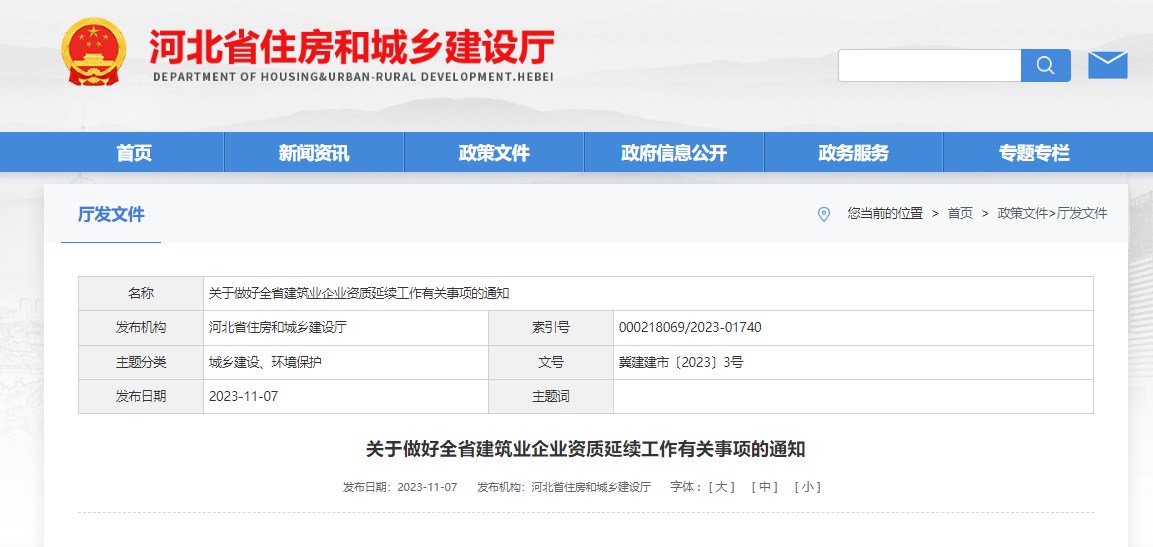Open the blue envelope mail icon
The height and width of the screenshot is (547, 1153).
tap(1107, 65)
